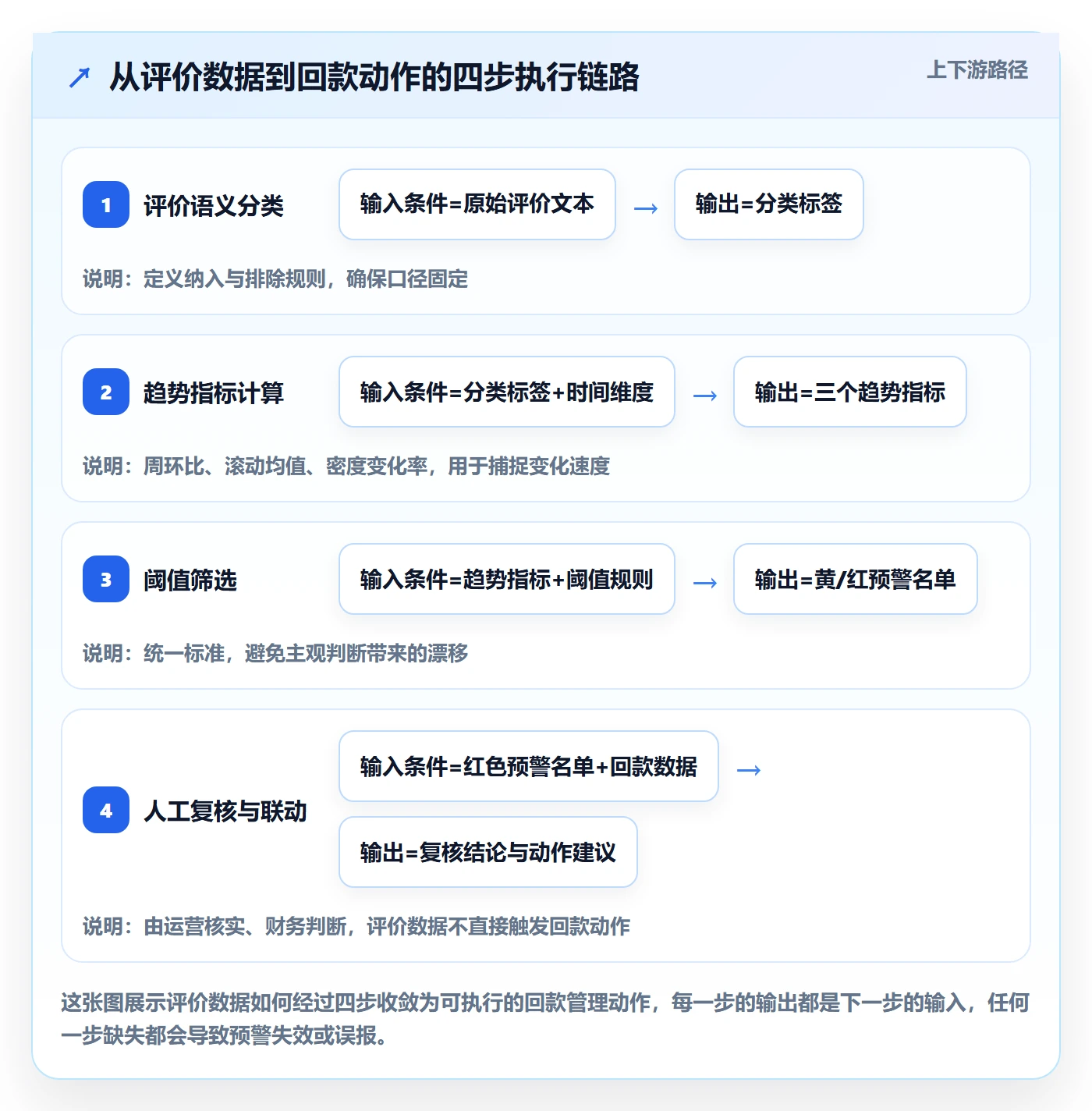Click the arrow after 输入条件=趋势指标+阈值规则
1092x1111 pixels.
[704, 583]
